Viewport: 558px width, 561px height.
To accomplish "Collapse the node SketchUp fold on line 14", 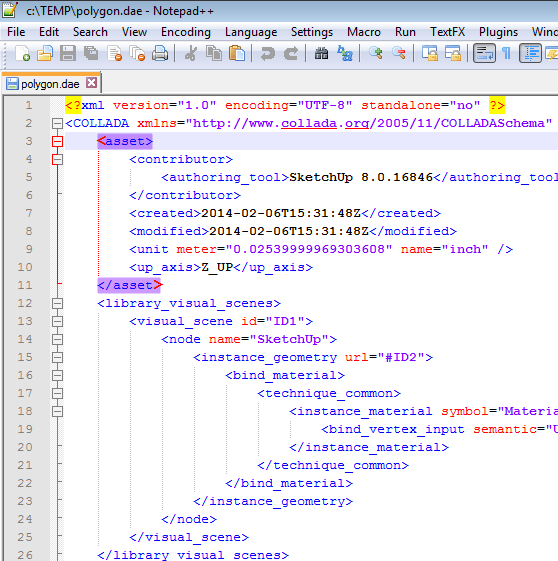I will (x=57, y=339).
